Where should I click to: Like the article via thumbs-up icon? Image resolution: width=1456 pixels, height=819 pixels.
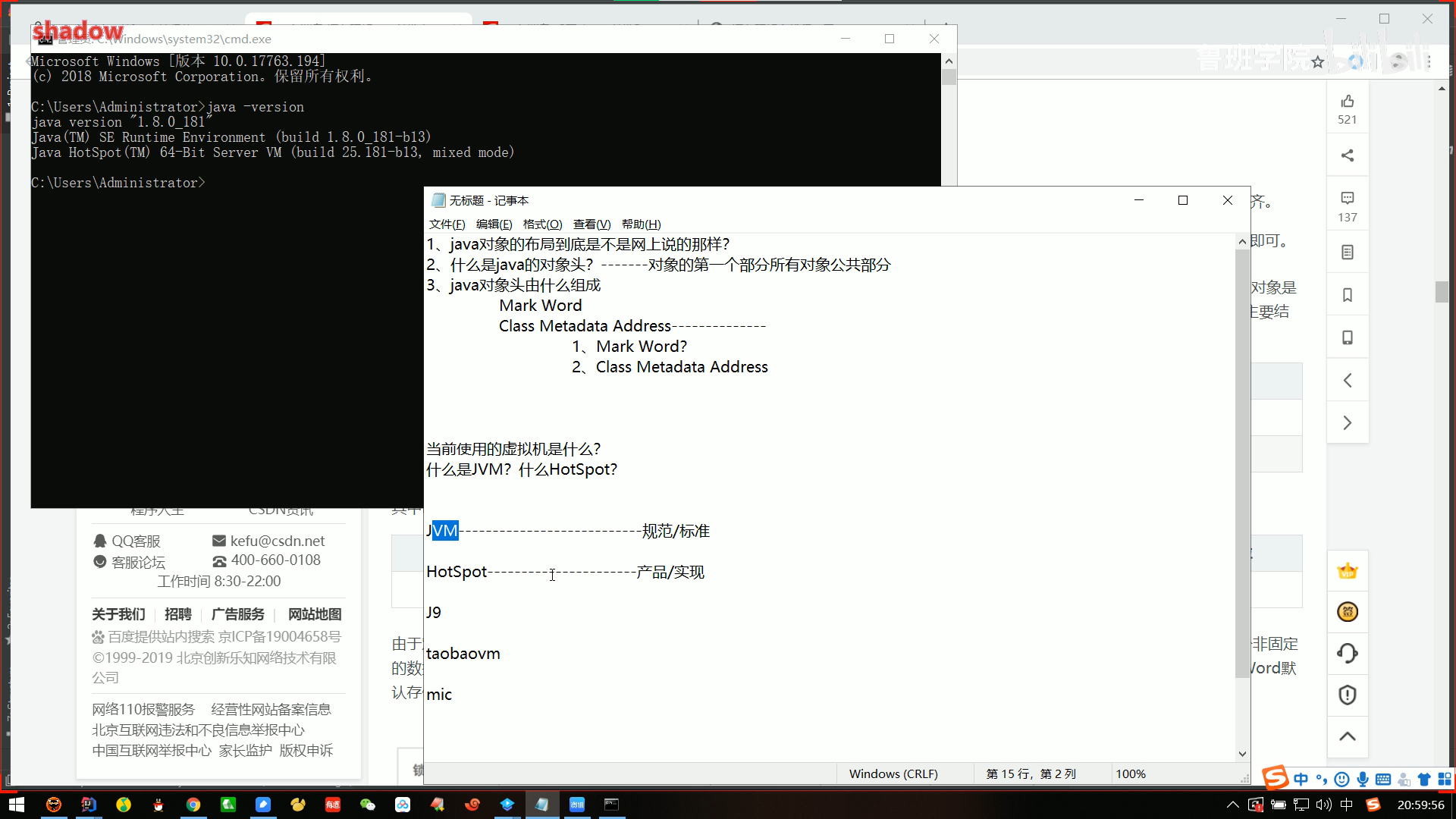pos(1348,101)
